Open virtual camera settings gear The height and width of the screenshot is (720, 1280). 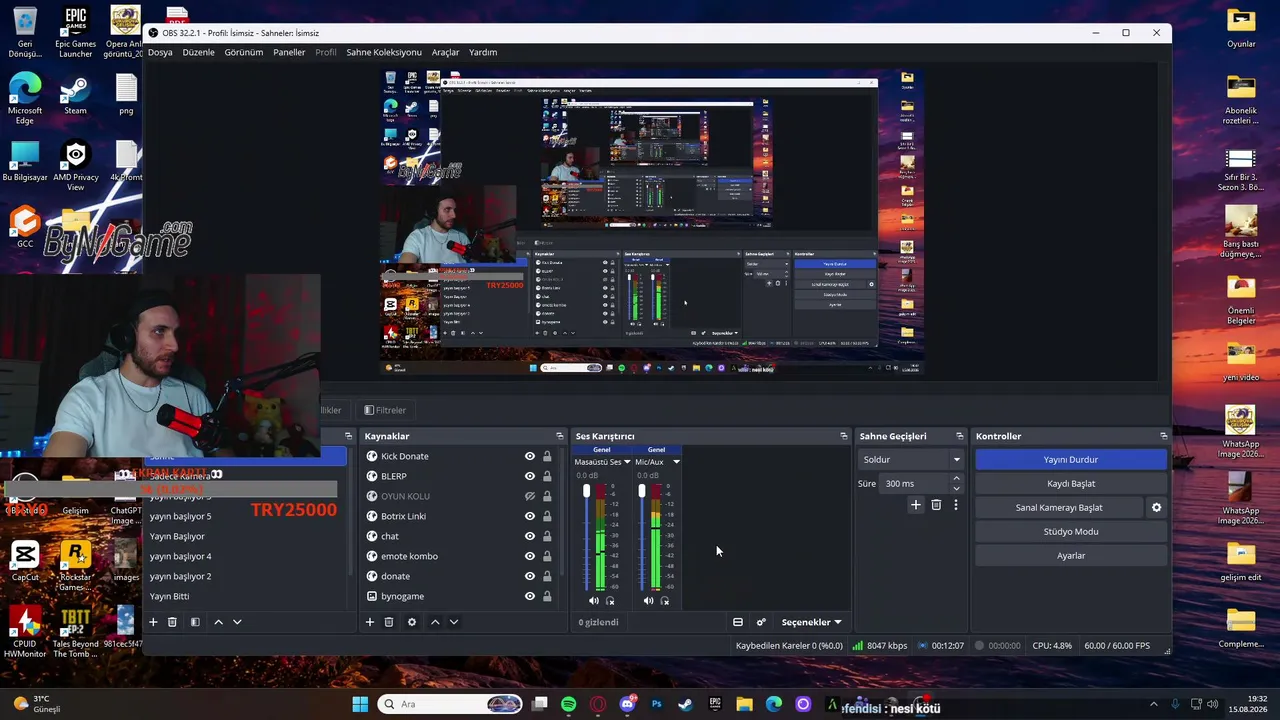tap(1157, 507)
